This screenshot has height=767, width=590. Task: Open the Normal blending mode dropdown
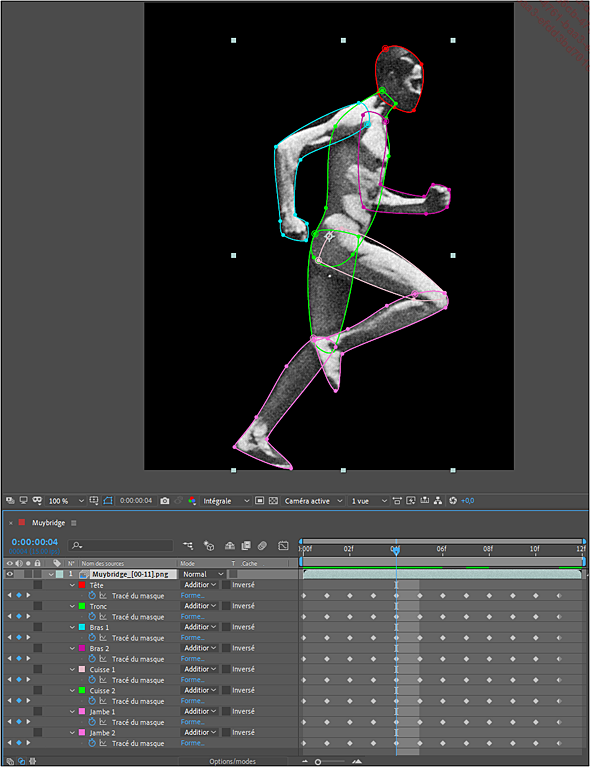coord(203,574)
